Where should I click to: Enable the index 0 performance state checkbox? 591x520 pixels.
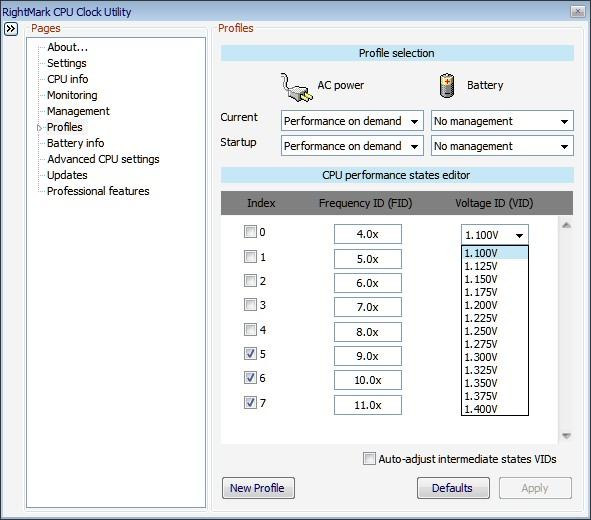(x=250, y=232)
